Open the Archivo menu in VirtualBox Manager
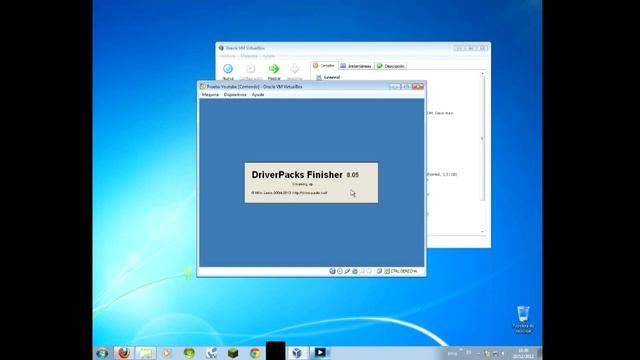The image size is (640, 360). click(x=228, y=56)
